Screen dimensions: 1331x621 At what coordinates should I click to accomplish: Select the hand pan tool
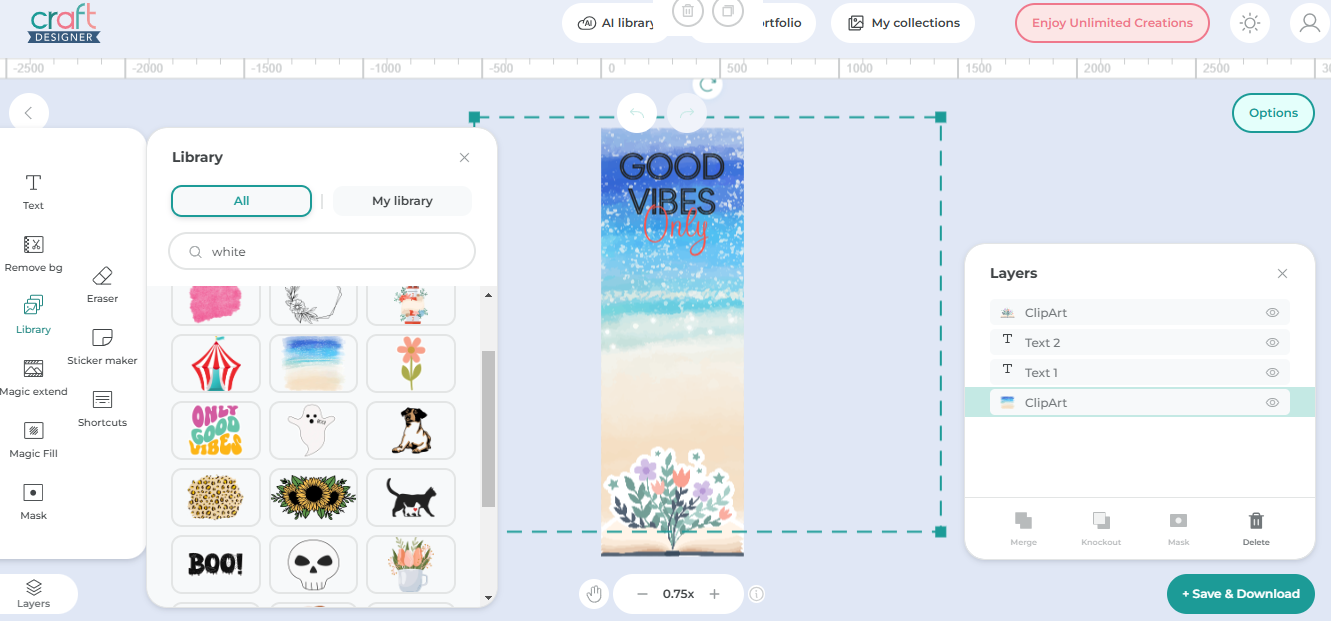(594, 594)
